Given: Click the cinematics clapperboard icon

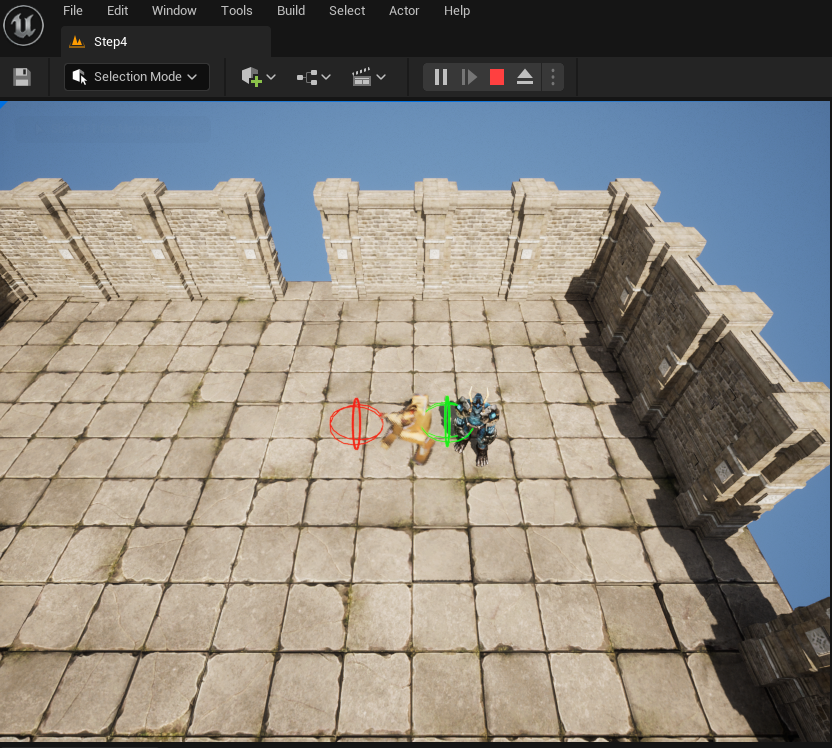Looking at the screenshot, I should (x=361, y=77).
